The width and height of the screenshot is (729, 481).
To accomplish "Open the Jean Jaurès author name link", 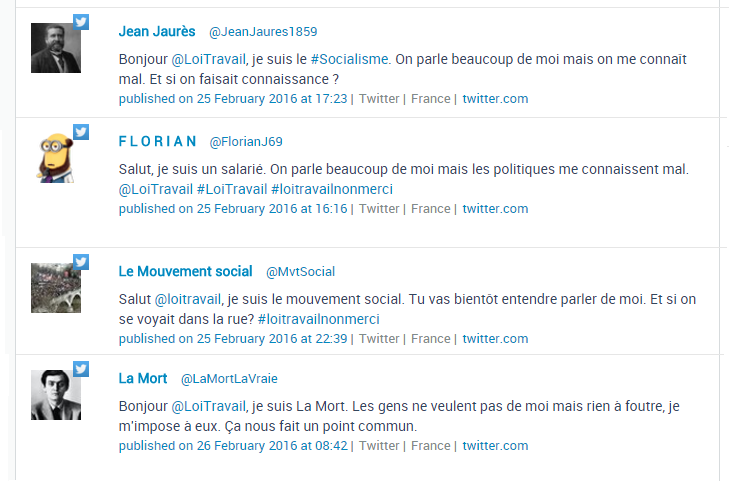I will [156, 32].
